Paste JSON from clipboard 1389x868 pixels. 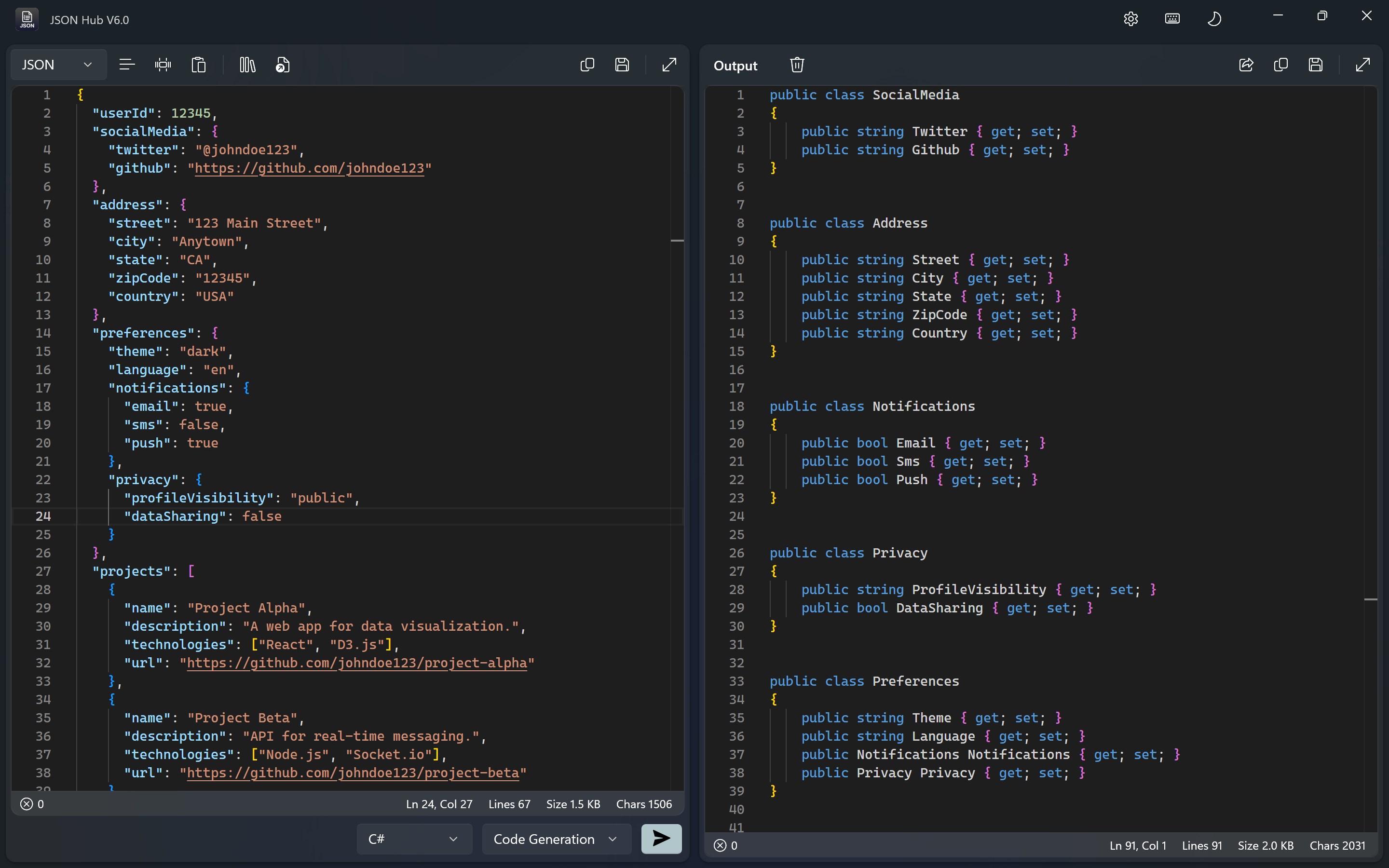(x=198, y=64)
